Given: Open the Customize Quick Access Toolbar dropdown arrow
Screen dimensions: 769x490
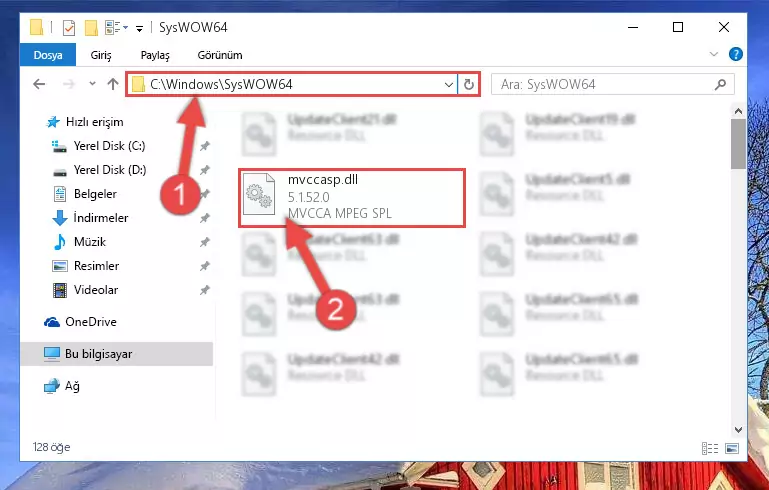Looking at the screenshot, I should tap(139, 28).
